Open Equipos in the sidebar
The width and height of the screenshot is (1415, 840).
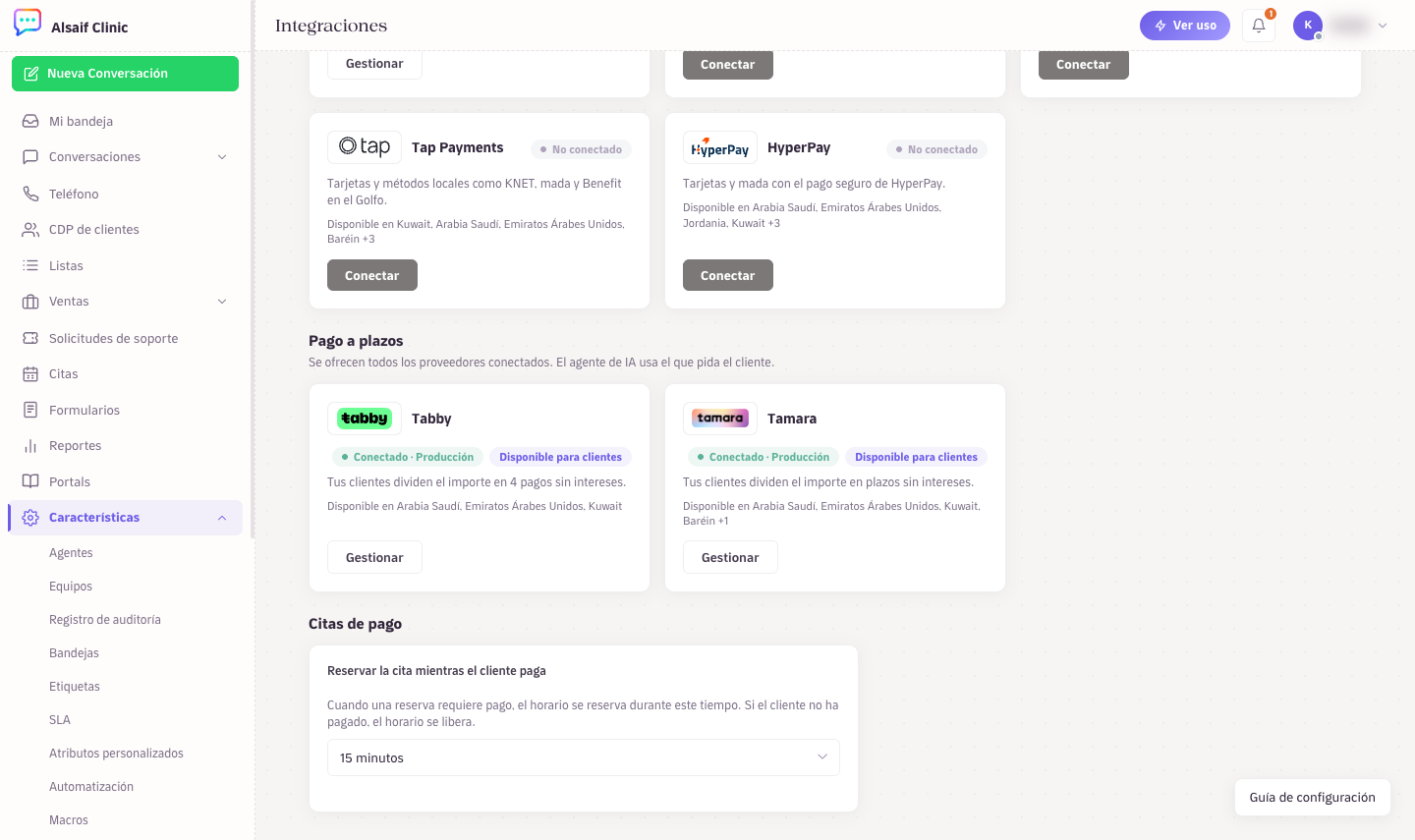(x=71, y=587)
